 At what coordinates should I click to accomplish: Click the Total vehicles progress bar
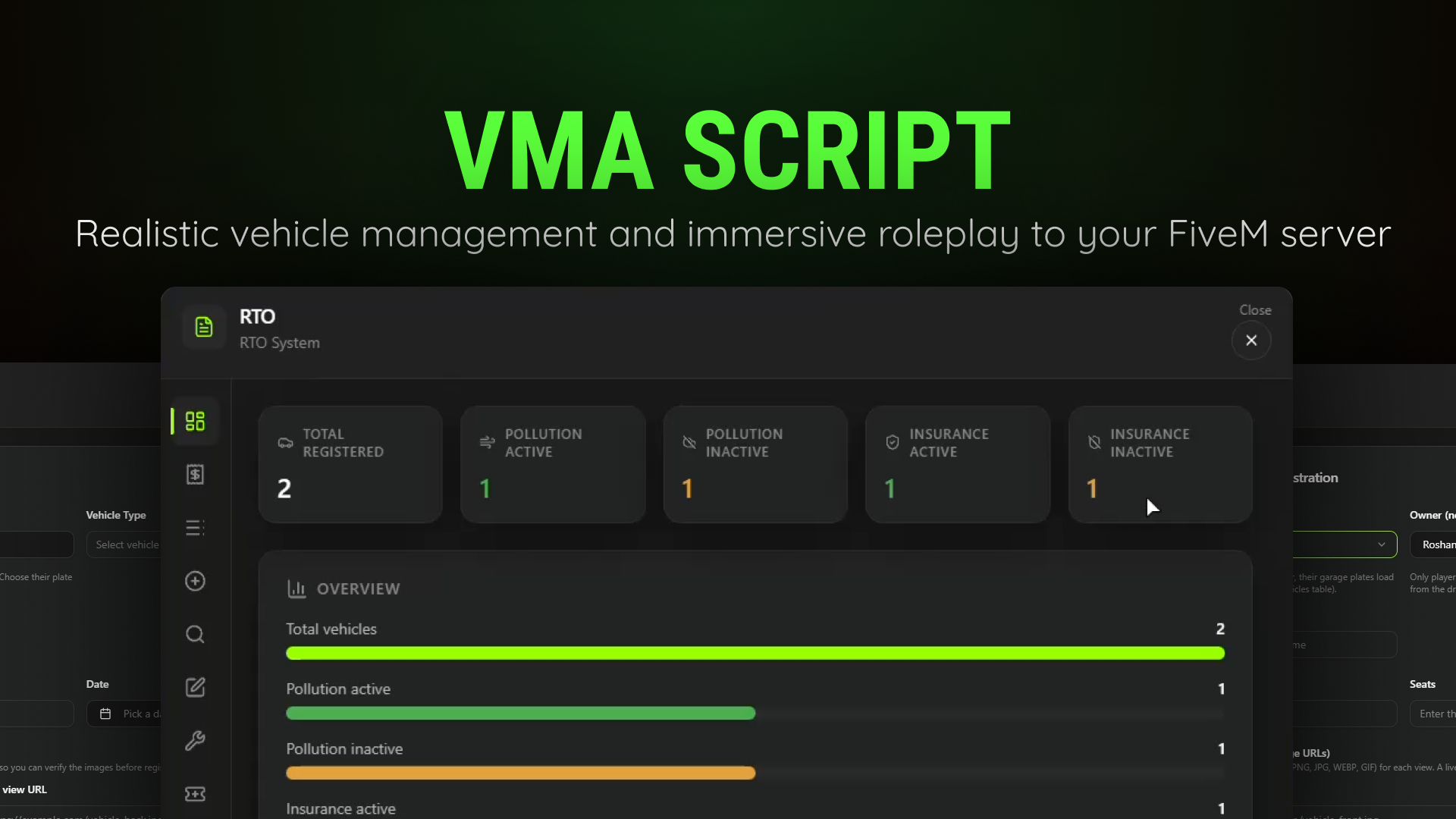point(755,653)
